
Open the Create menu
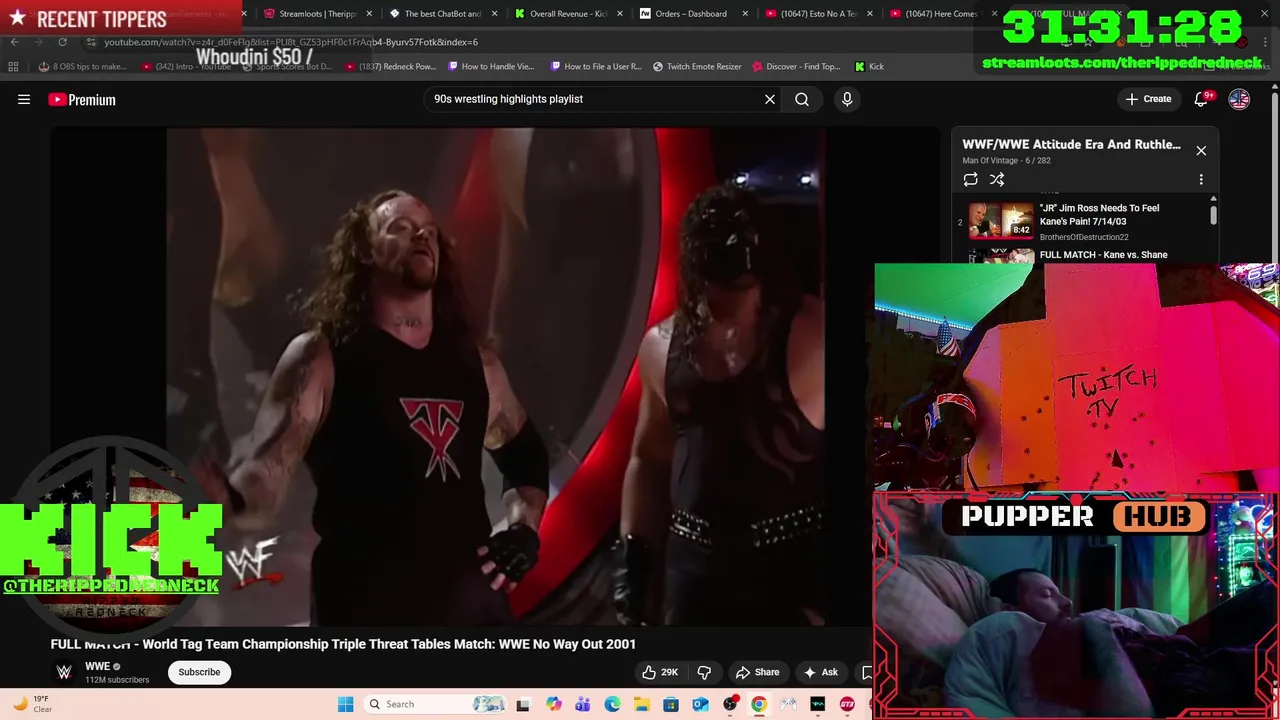click(1148, 99)
